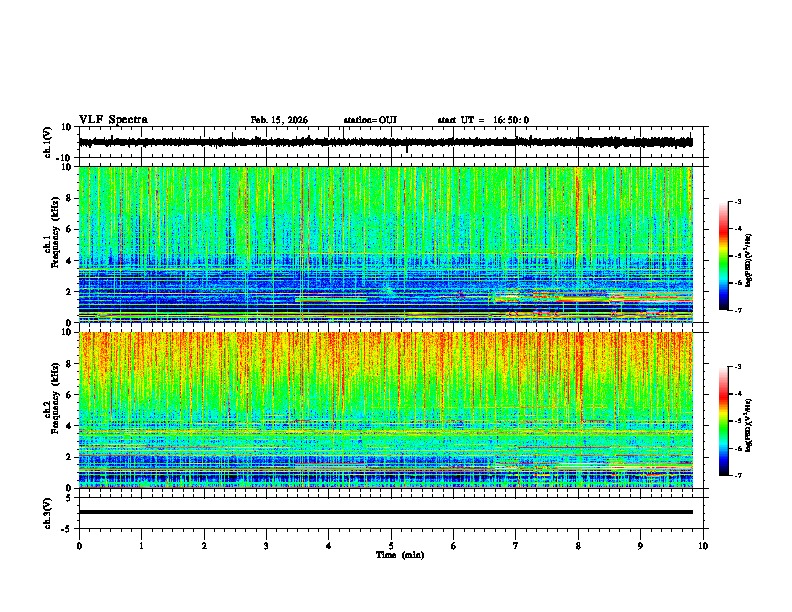
Task: Click the ch.1 voltage waveform trace
Action: (385, 142)
